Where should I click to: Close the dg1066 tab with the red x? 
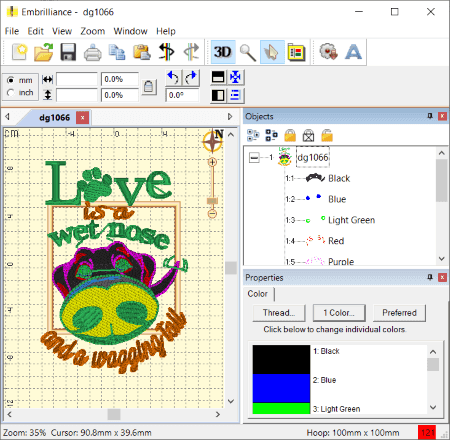[82, 118]
